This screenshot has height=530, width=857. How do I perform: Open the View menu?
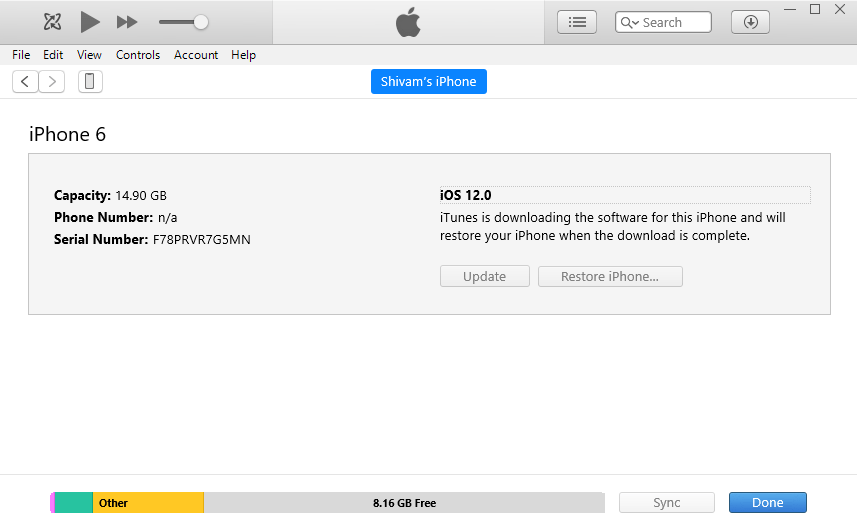[x=89, y=55]
